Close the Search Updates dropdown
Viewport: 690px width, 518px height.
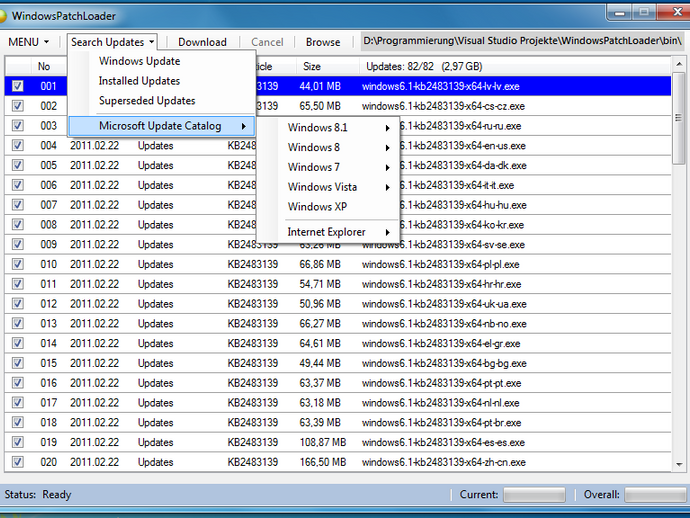point(113,42)
